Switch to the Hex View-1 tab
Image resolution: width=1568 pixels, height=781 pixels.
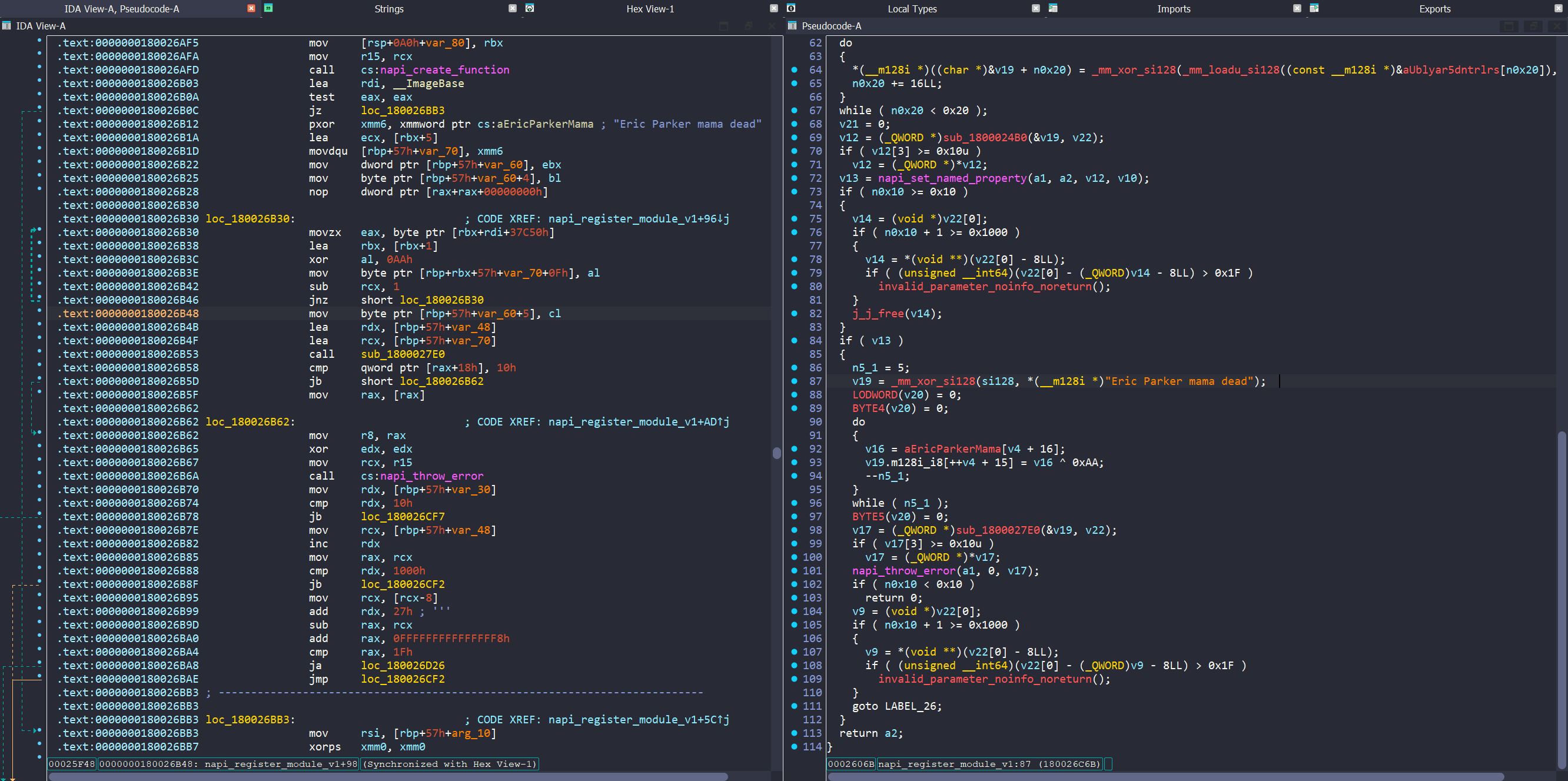tap(649, 8)
